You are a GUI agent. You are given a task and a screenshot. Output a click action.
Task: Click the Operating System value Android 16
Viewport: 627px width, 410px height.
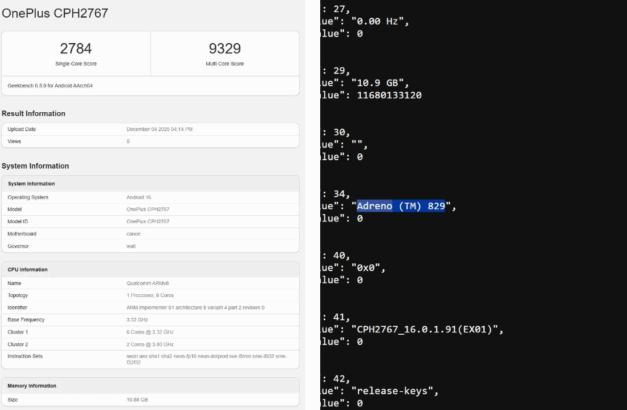click(x=139, y=197)
